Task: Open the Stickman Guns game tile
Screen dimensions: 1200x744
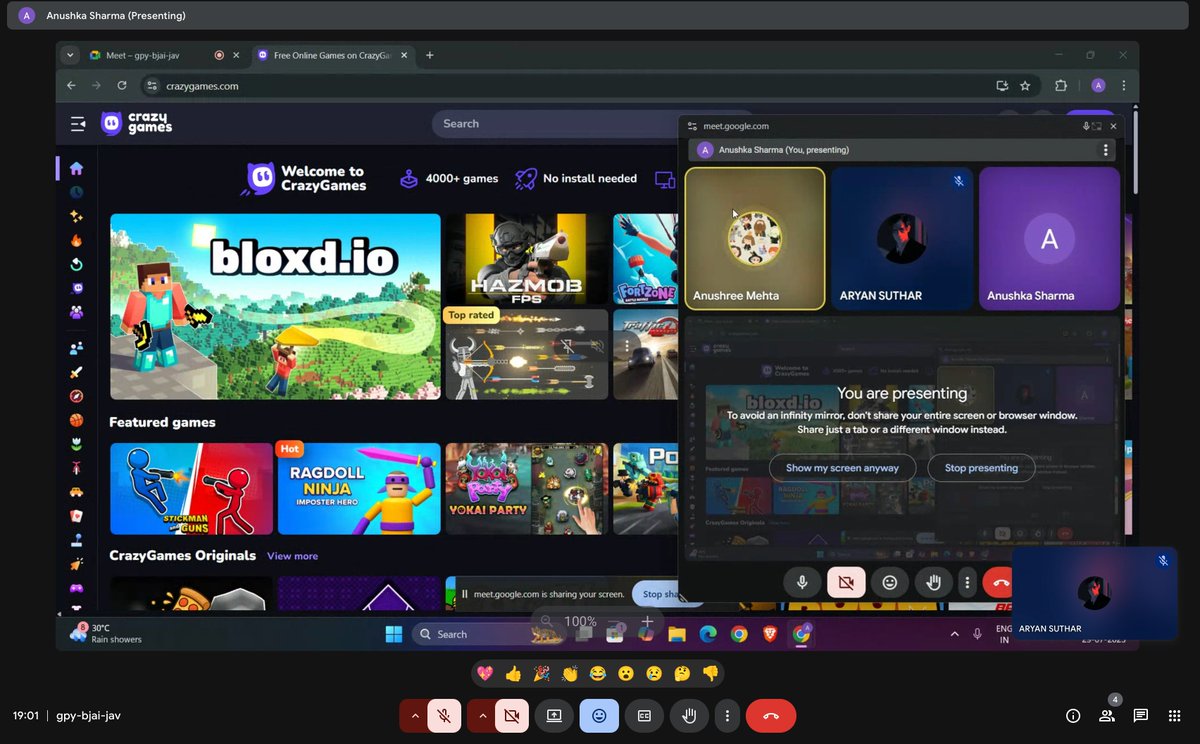Action: pos(191,489)
